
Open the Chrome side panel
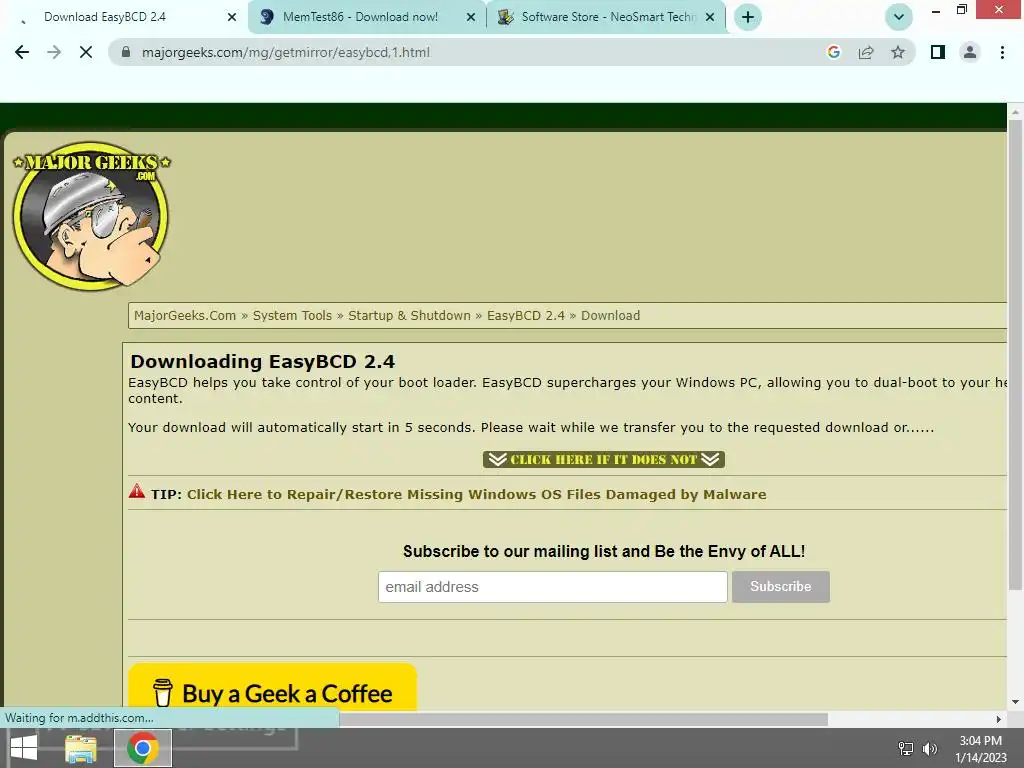pos(938,52)
